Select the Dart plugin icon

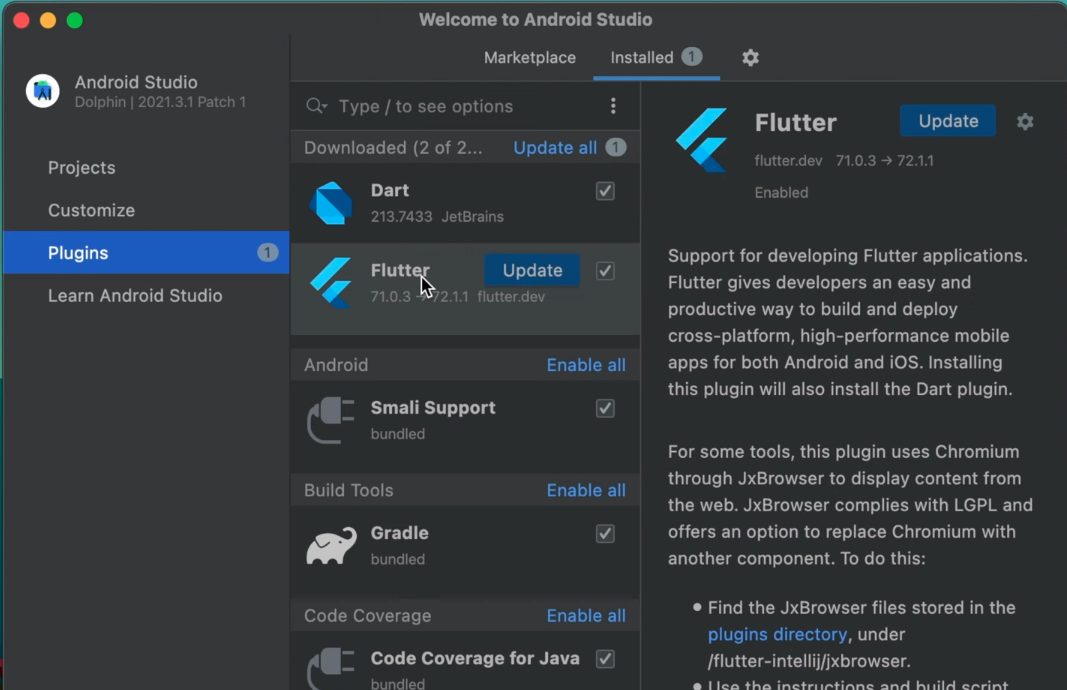pos(331,202)
